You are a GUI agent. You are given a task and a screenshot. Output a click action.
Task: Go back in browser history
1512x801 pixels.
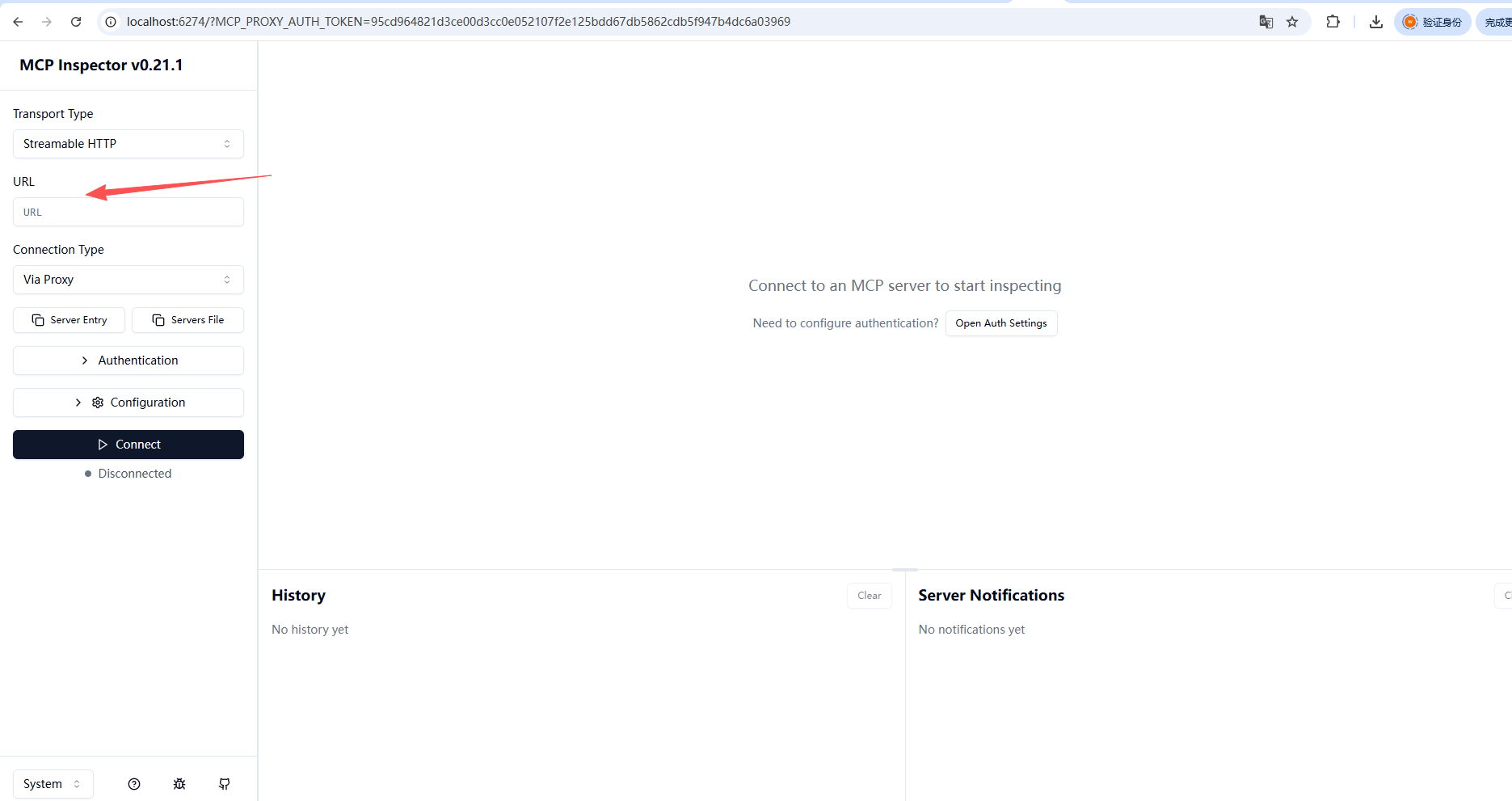[18, 22]
